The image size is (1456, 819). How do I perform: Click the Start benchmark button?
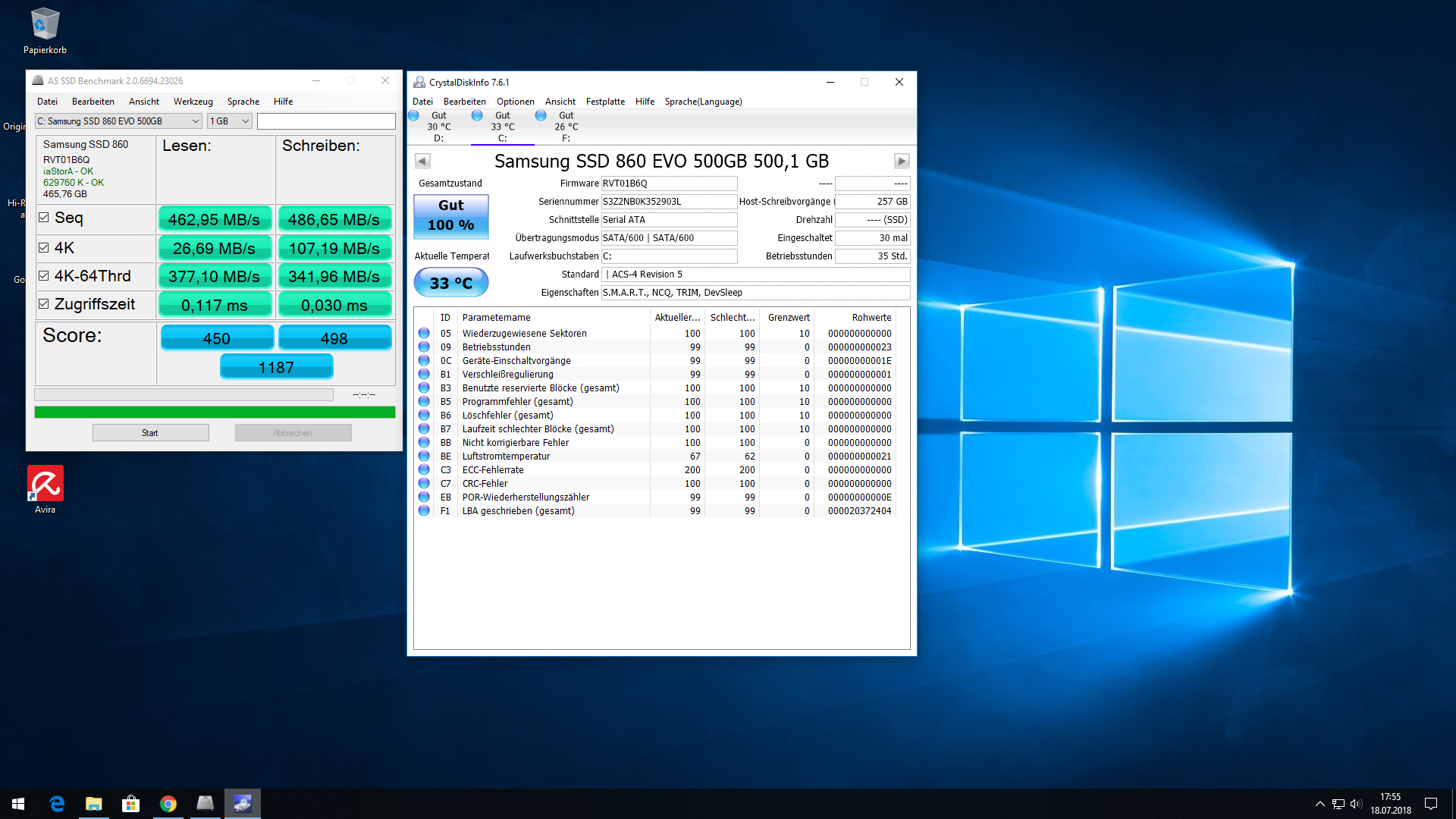click(150, 433)
